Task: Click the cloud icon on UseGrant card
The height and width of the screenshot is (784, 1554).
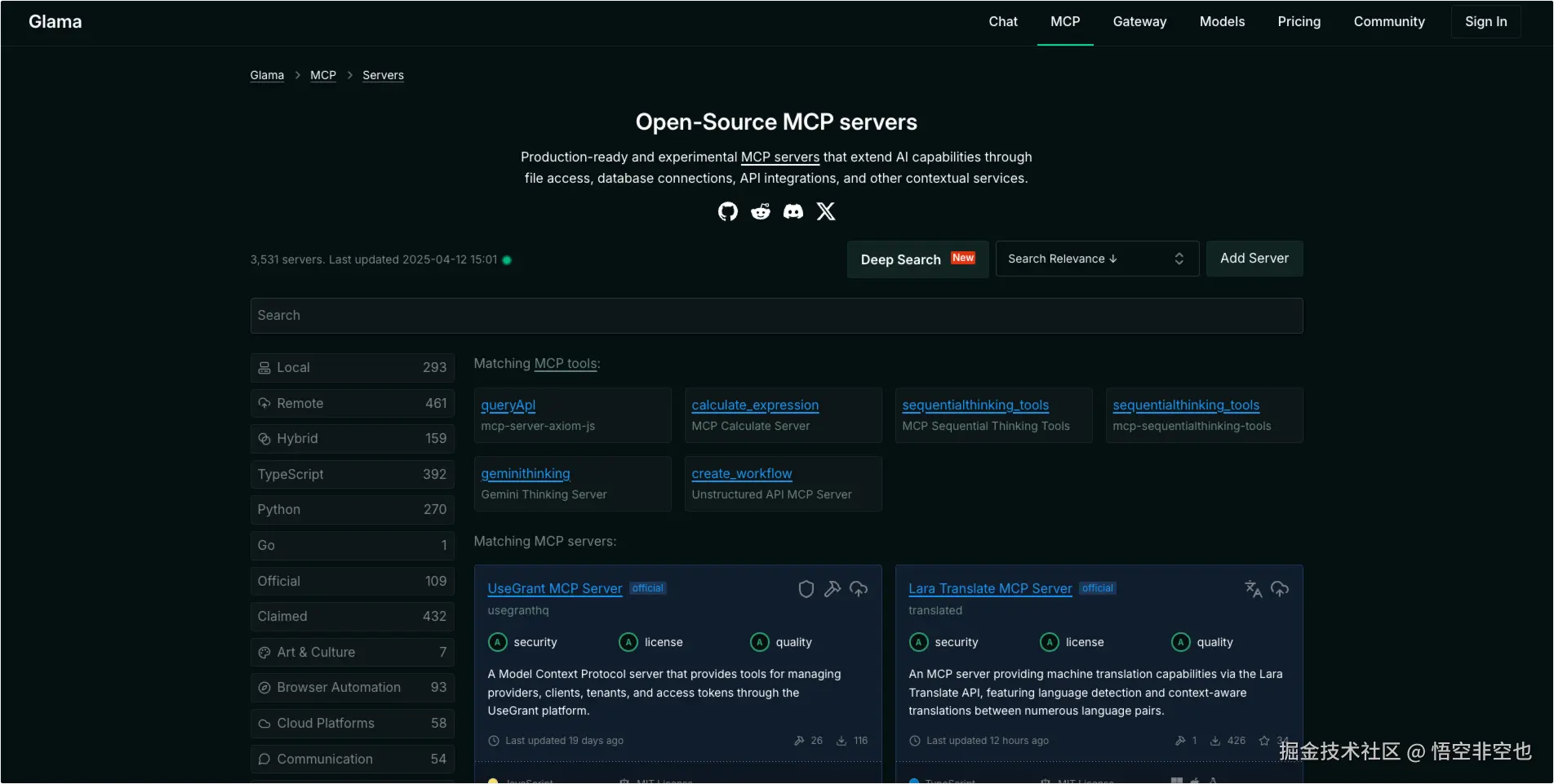Action: point(859,589)
